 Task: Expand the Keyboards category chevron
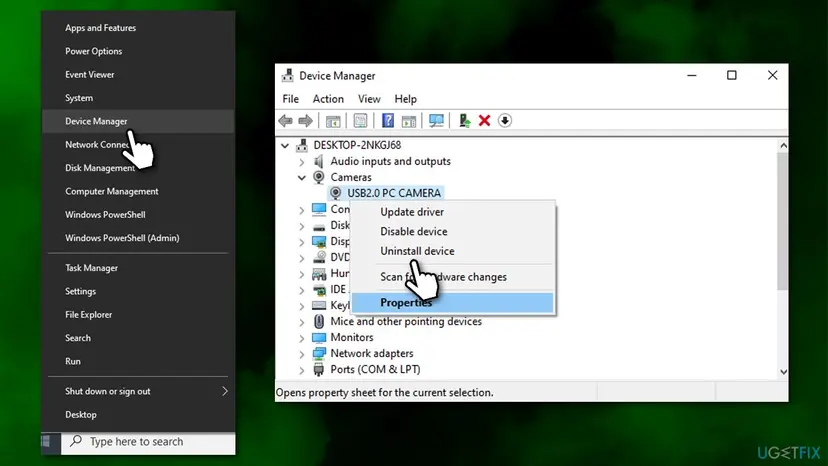coord(302,306)
